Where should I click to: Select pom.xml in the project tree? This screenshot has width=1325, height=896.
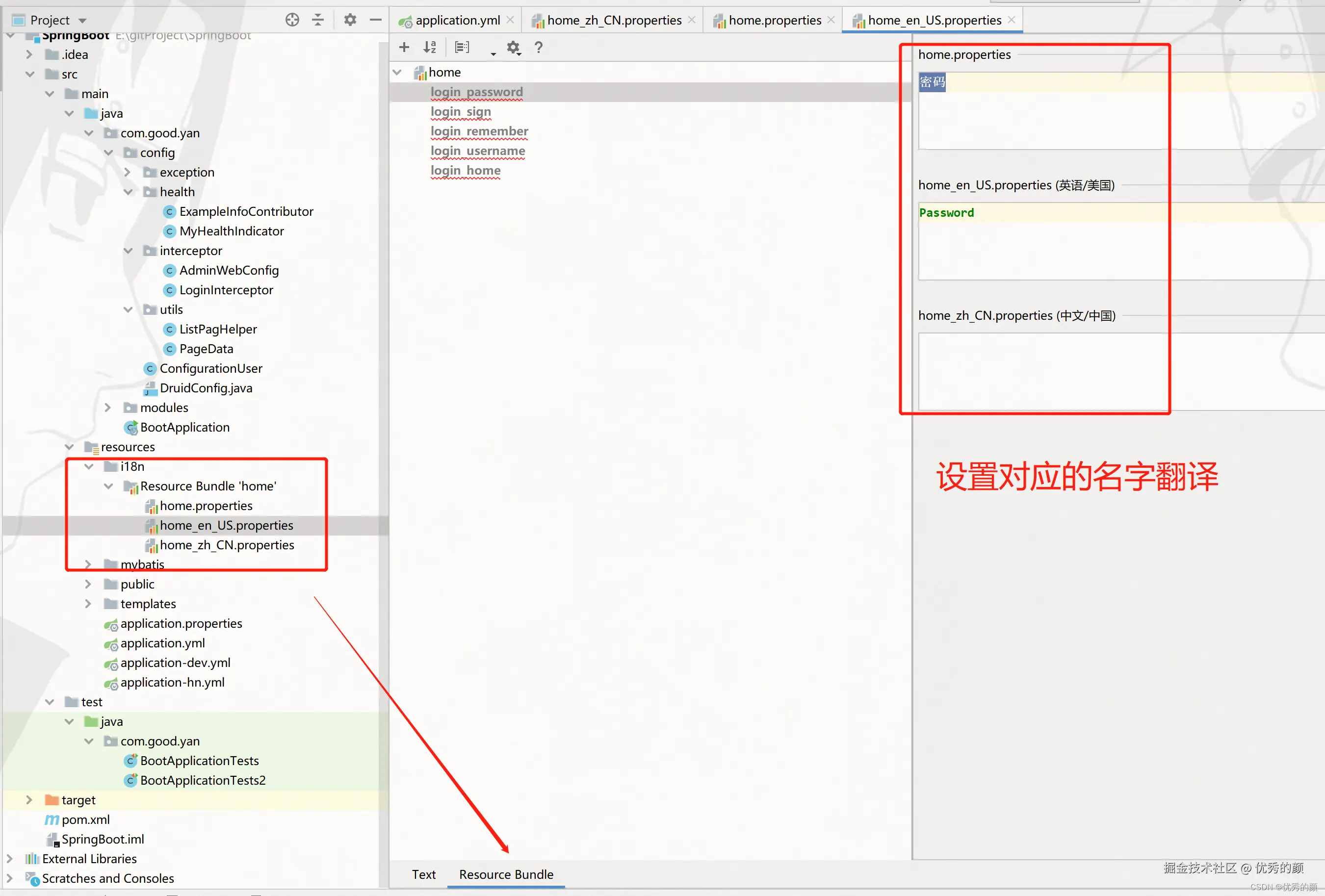[85, 819]
